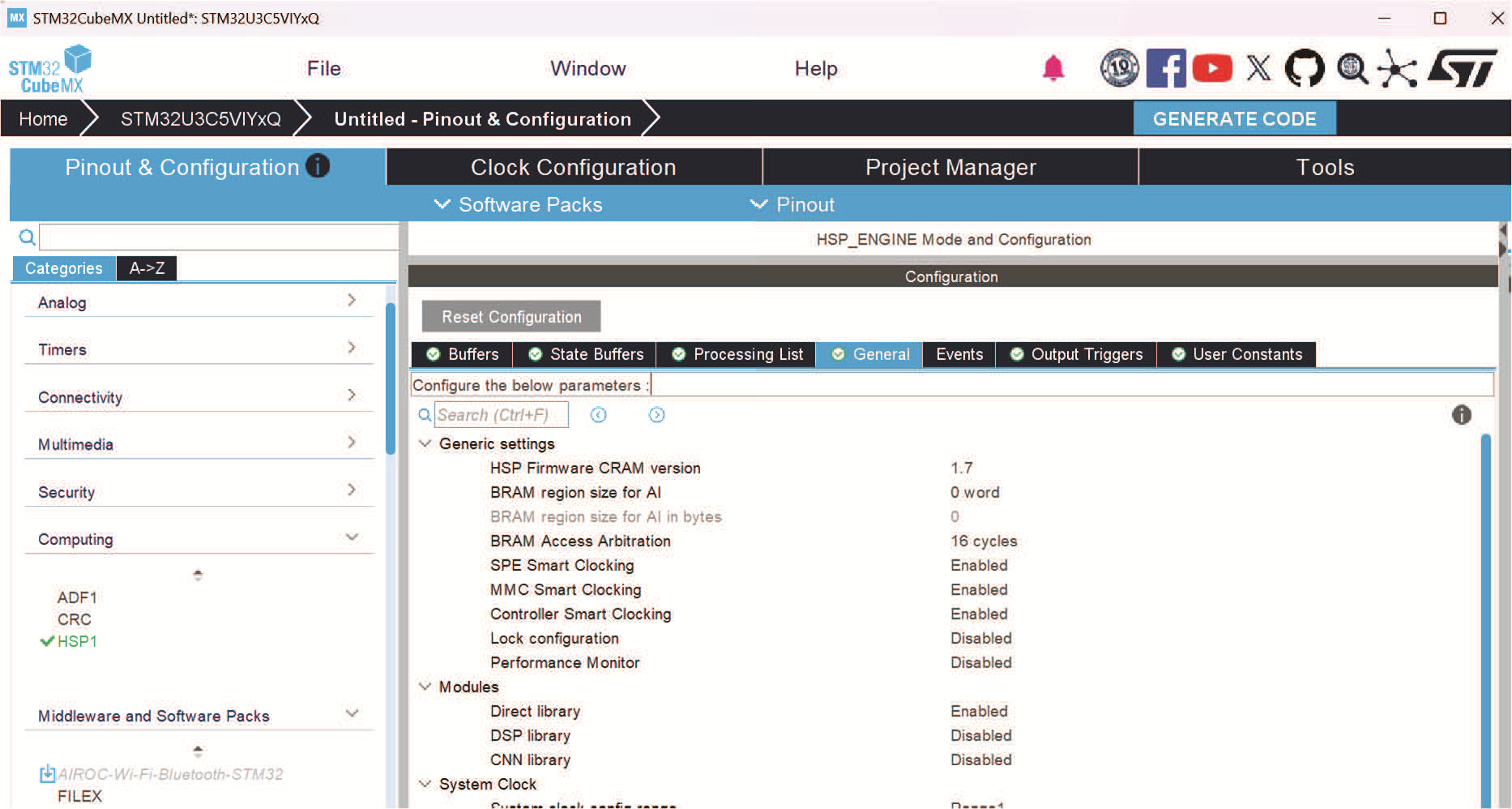Open the Help menu
This screenshot has width=1512, height=809.
pyautogui.click(x=816, y=68)
